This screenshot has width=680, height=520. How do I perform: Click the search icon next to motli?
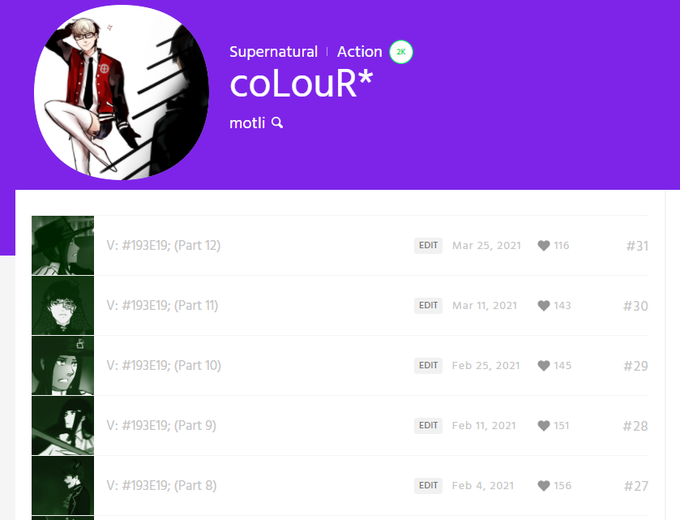click(x=277, y=123)
